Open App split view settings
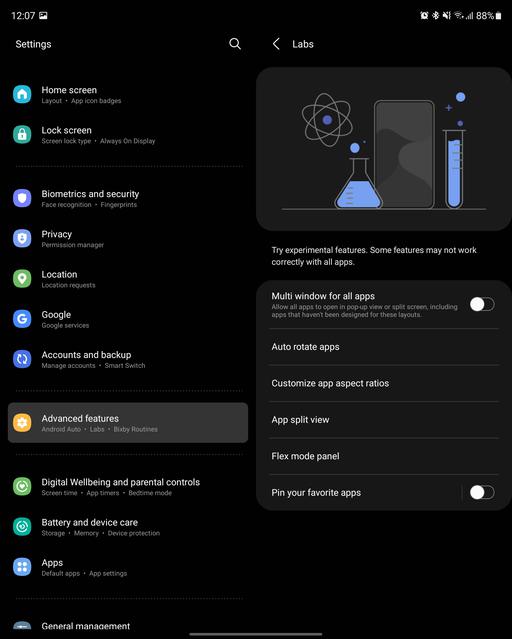 point(384,420)
